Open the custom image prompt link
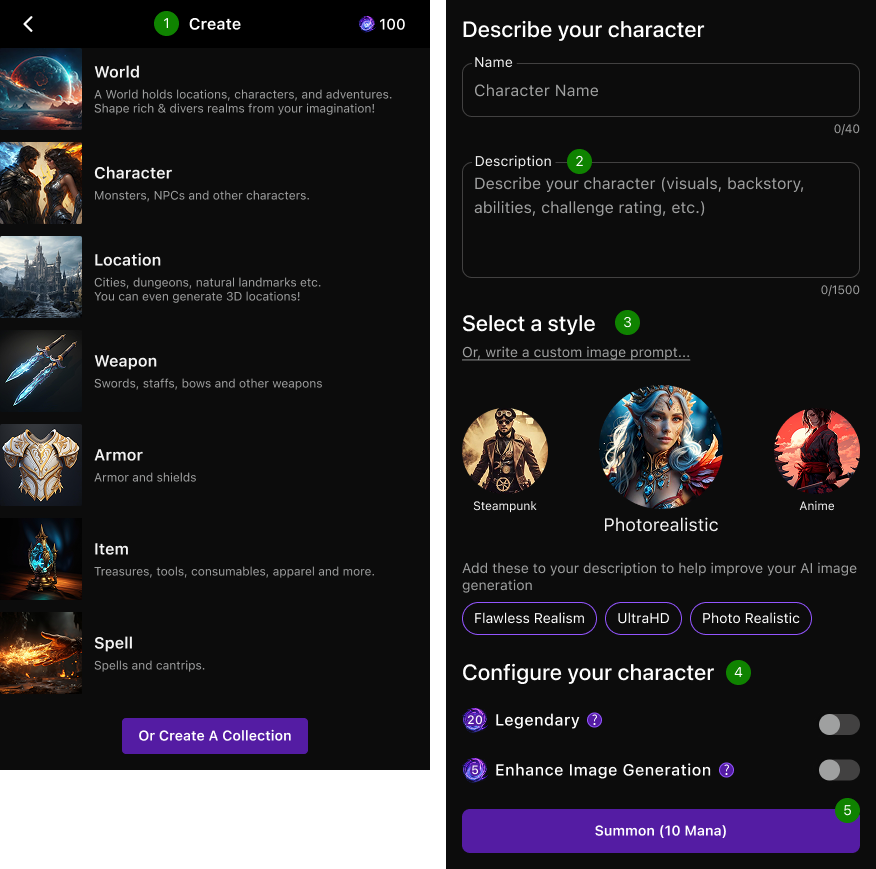876x869 pixels. point(575,353)
